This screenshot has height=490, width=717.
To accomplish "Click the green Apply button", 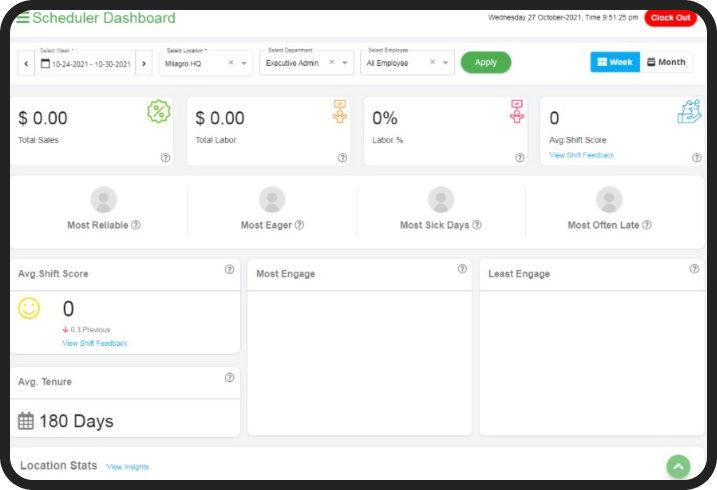I will (x=486, y=62).
